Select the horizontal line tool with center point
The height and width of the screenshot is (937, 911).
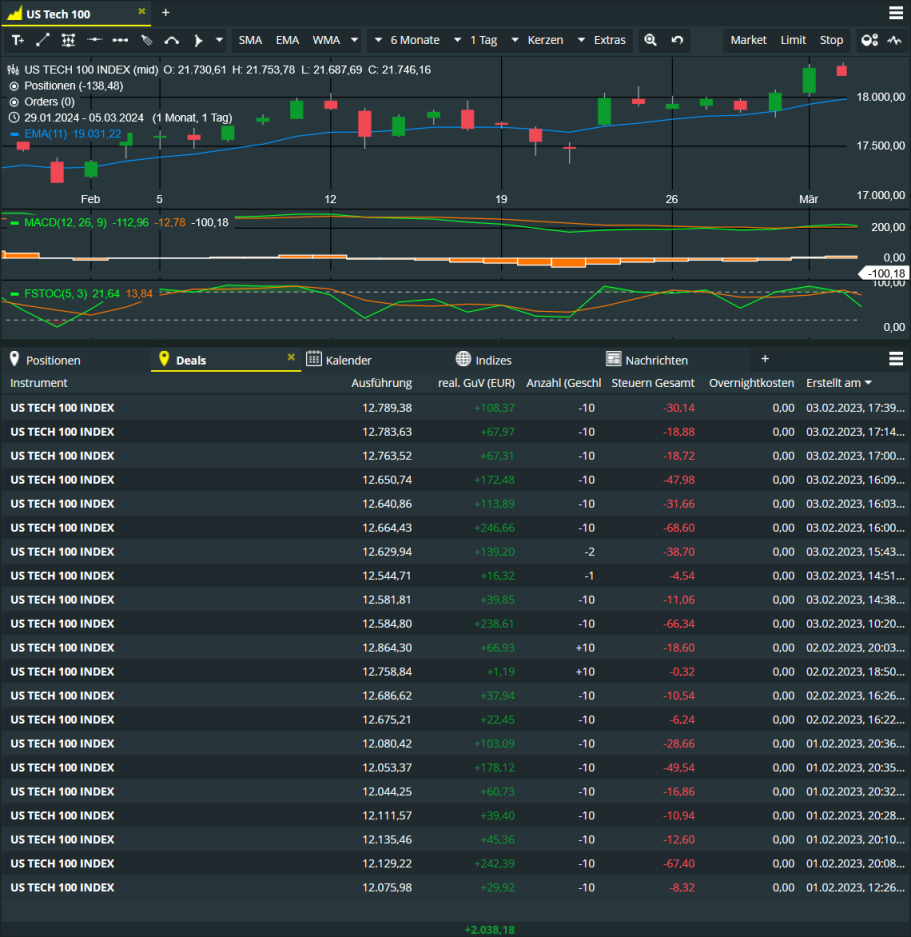tap(94, 40)
